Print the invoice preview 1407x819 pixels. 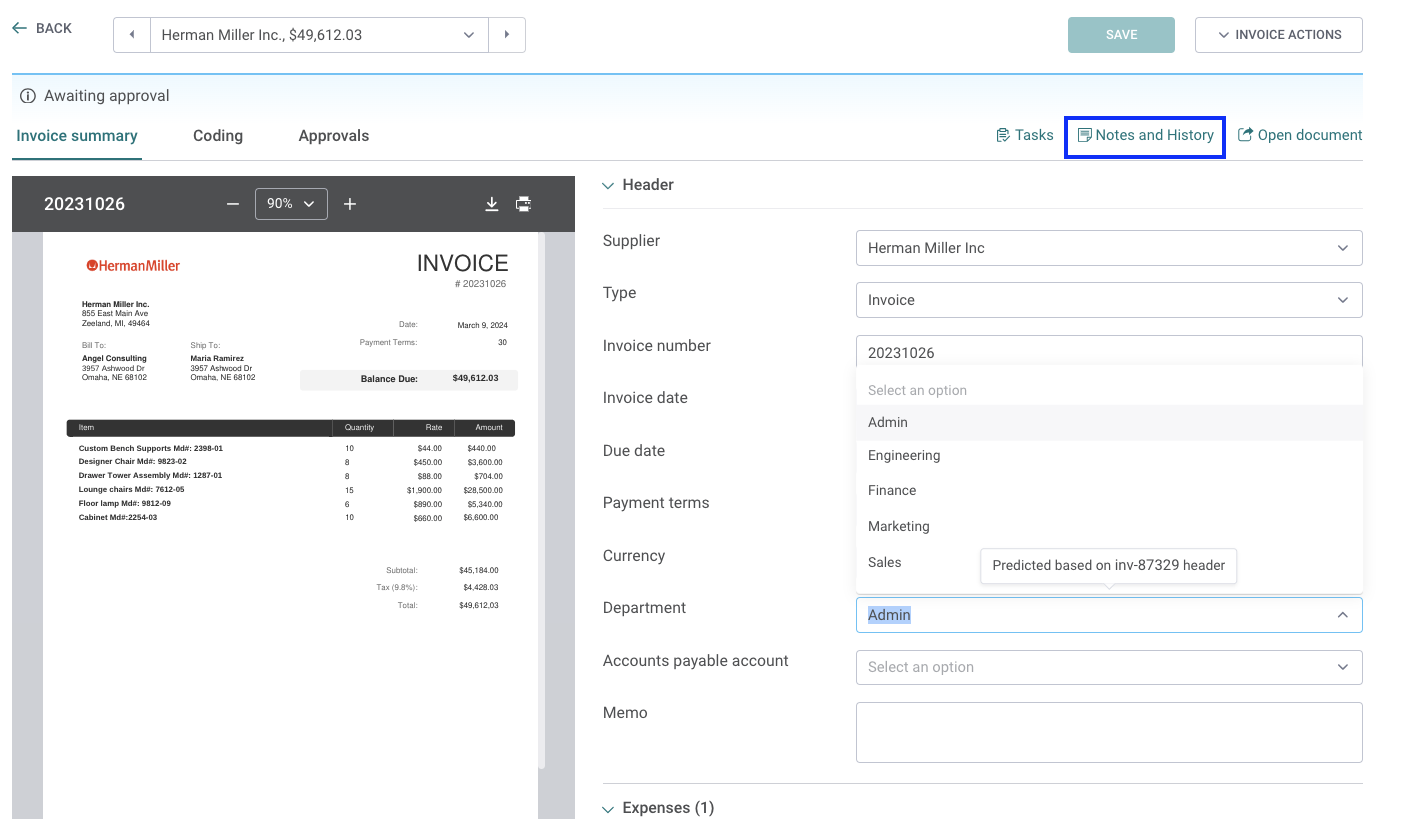523,203
